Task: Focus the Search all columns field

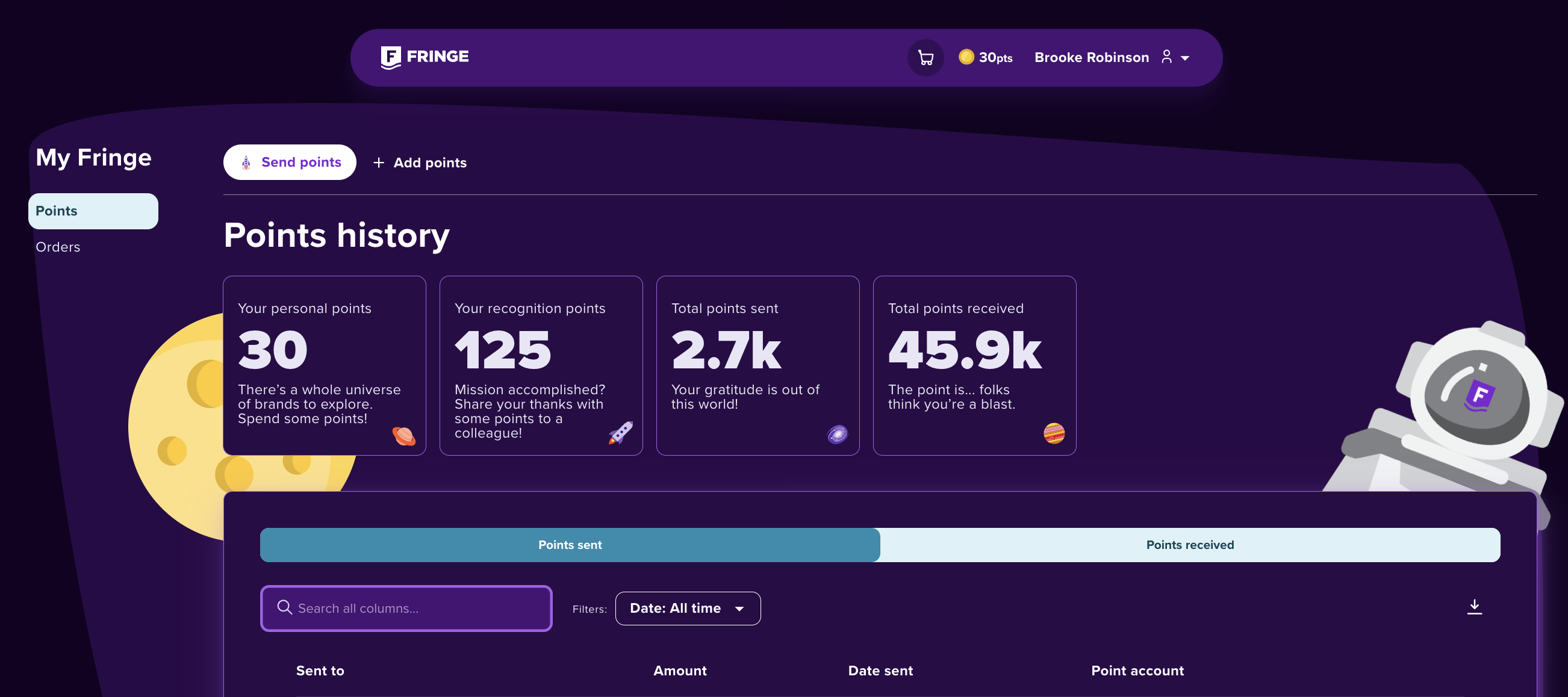Action: 420,608
